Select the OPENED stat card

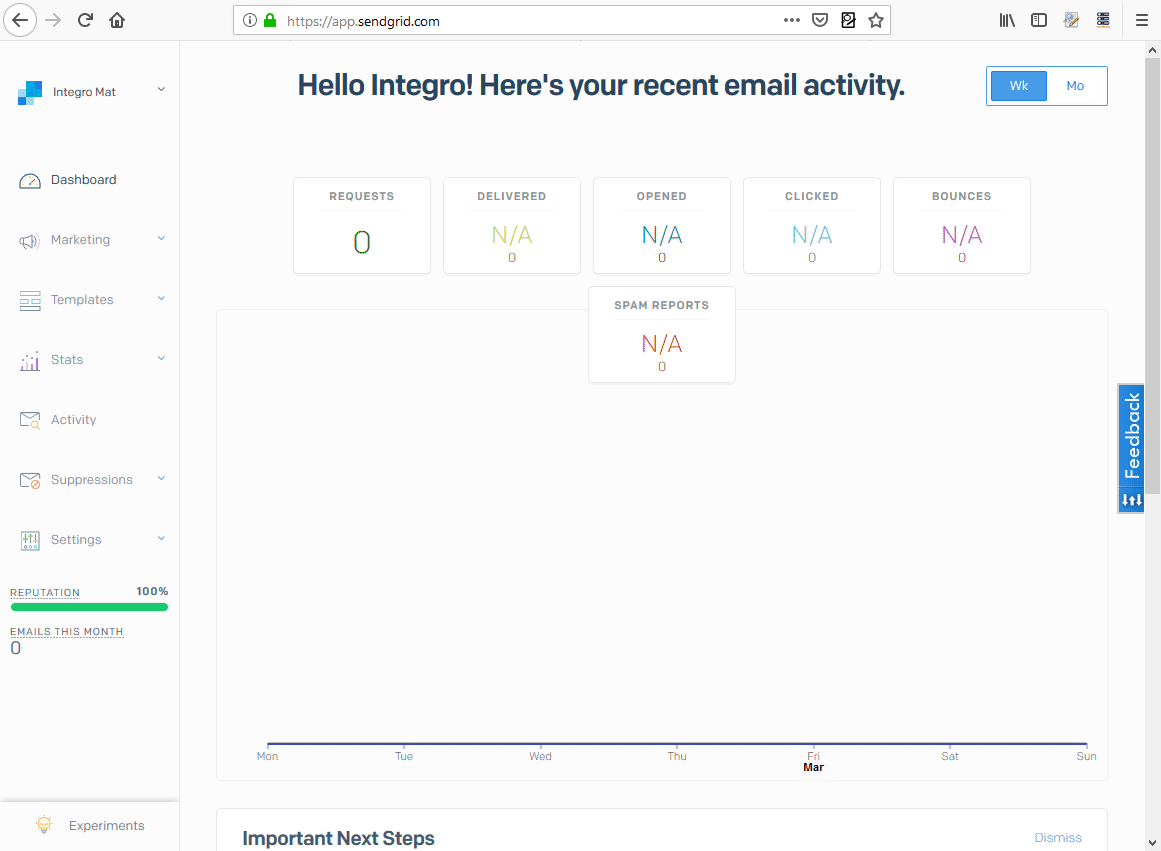[662, 225]
